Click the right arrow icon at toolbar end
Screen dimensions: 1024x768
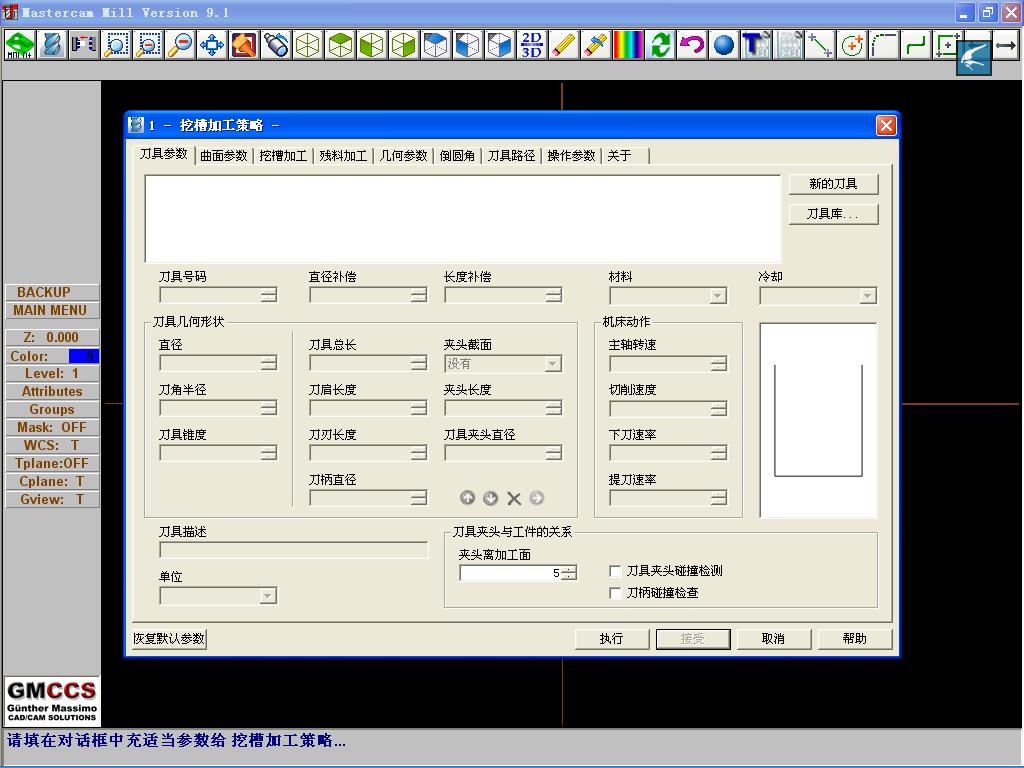(x=1006, y=45)
